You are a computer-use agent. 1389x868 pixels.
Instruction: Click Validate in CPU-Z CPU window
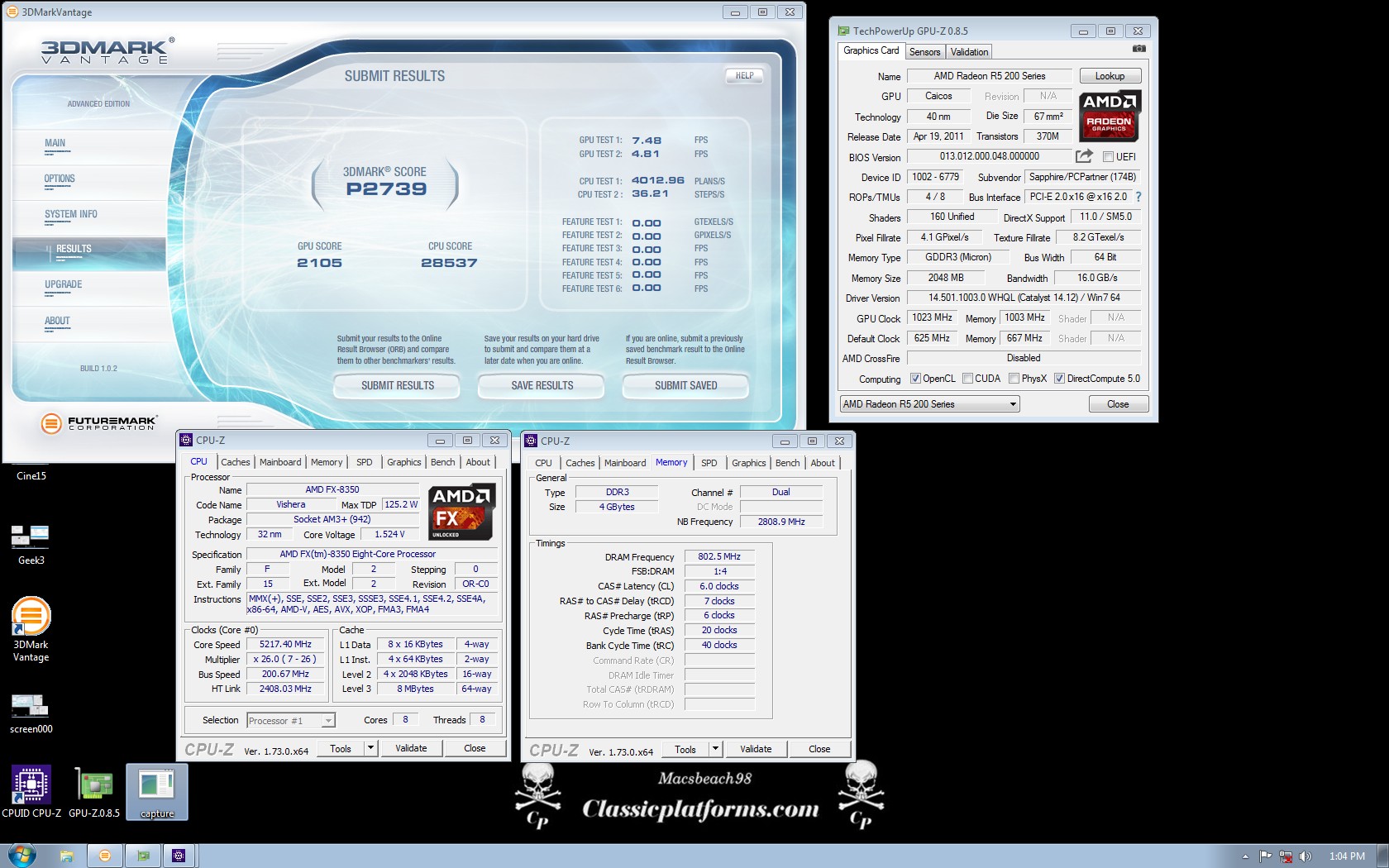click(411, 748)
